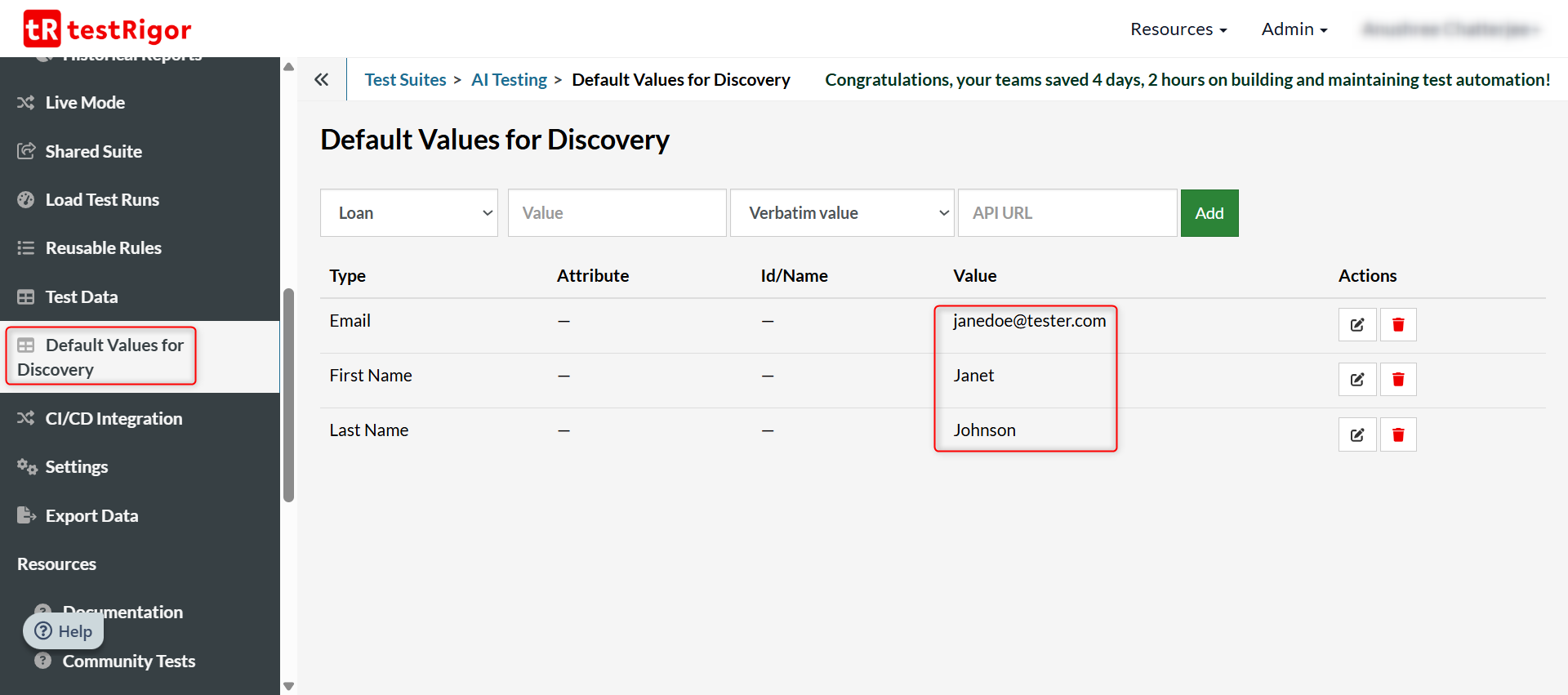Click the trash icon for Last Name

pos(1397,434)
